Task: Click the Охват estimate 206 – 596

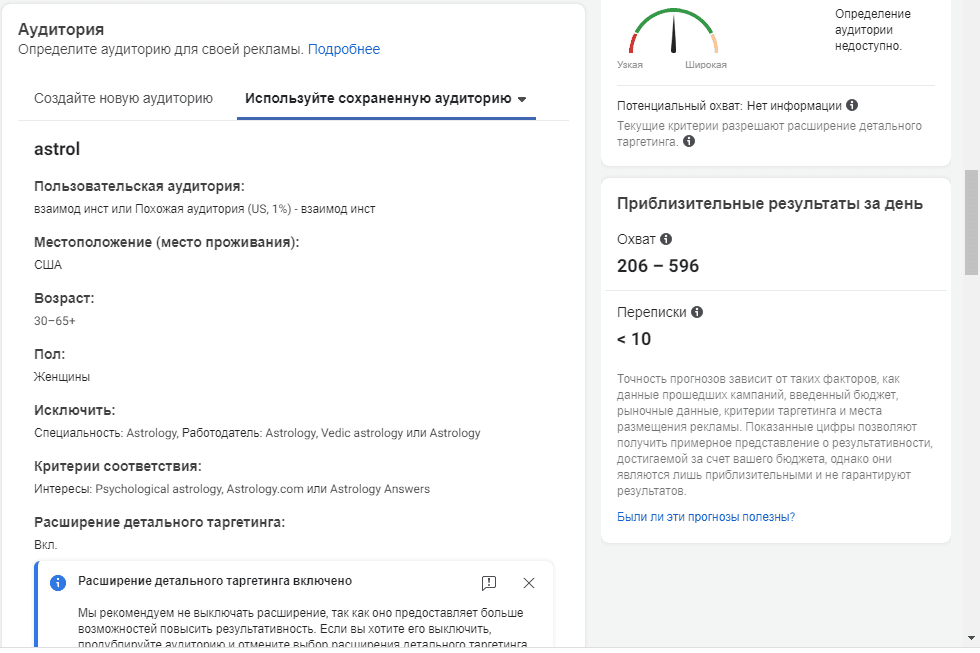Action: click(x=658, y=266)
